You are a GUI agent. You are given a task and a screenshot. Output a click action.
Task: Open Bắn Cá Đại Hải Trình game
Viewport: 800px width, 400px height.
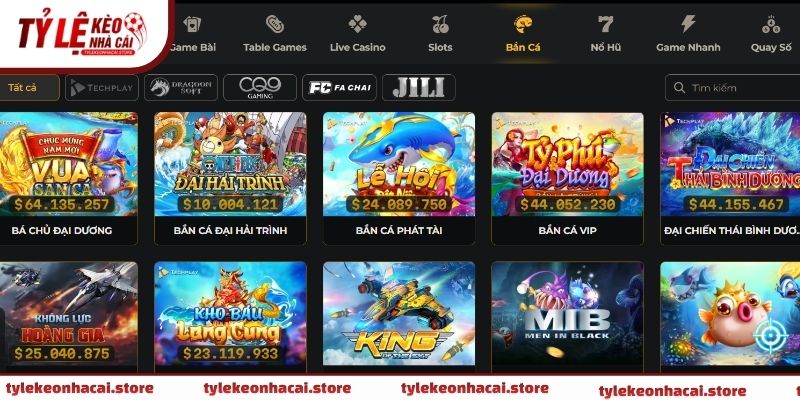230,178
